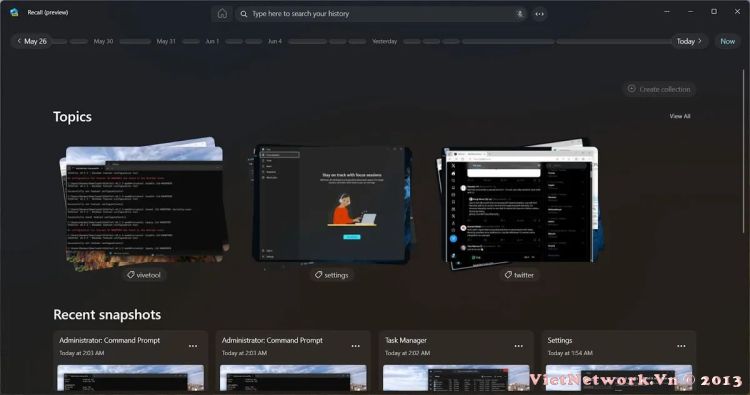Click the plus icon on Create collection
Screen dimensions: 750x395
pyautogui.click(x=631, y=89)
